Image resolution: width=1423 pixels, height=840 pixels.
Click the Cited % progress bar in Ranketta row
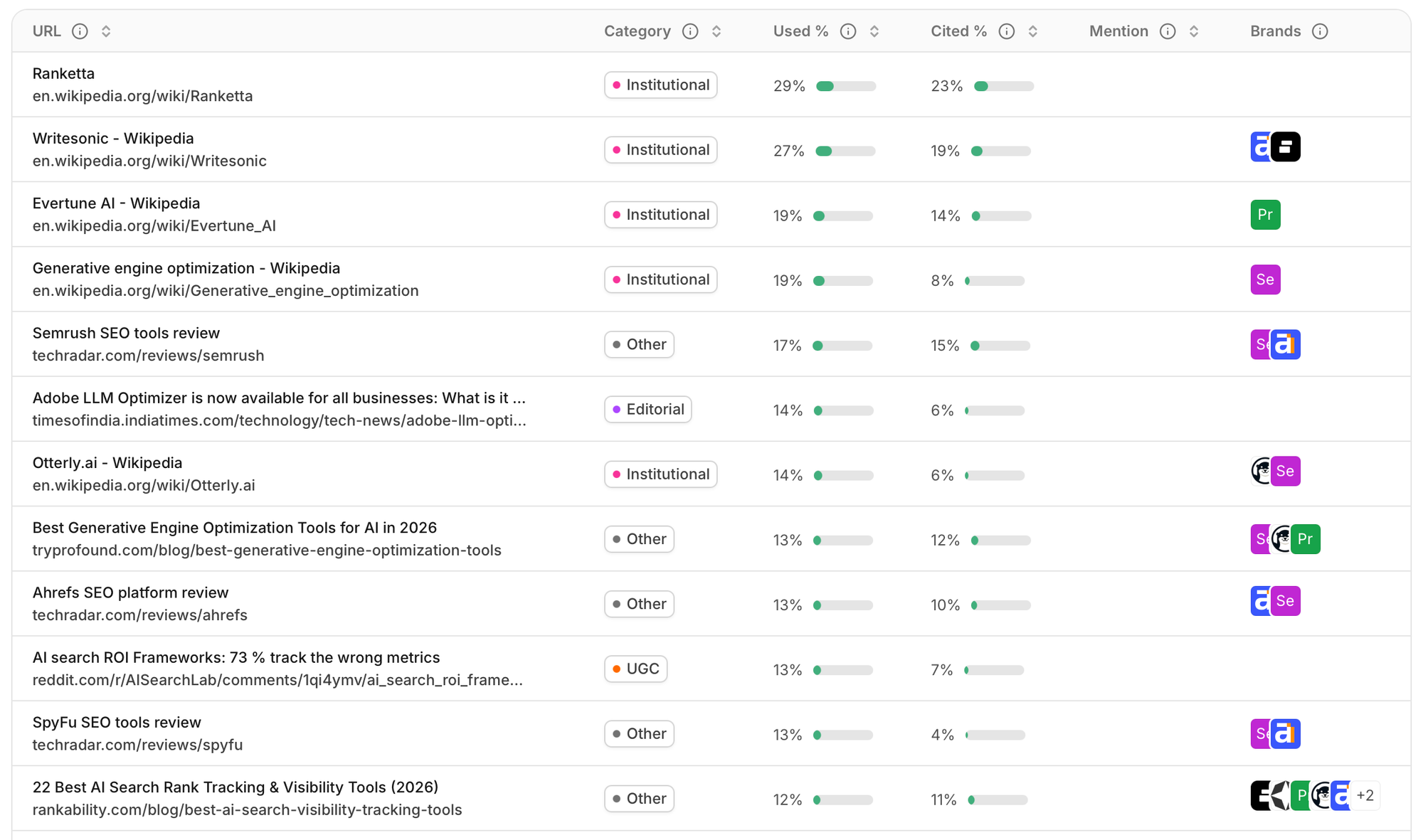click(1004, 86)
